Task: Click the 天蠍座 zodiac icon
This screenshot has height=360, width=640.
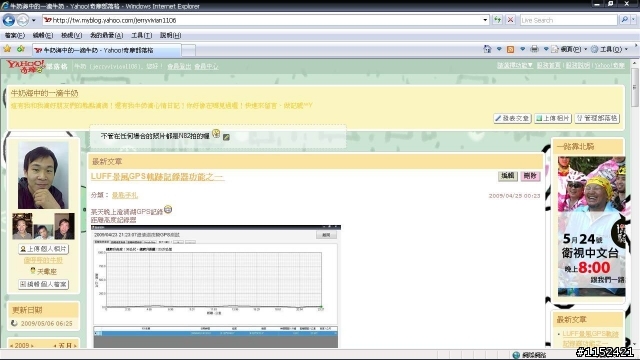Action: pyautogui.click(x=33, y=271)
